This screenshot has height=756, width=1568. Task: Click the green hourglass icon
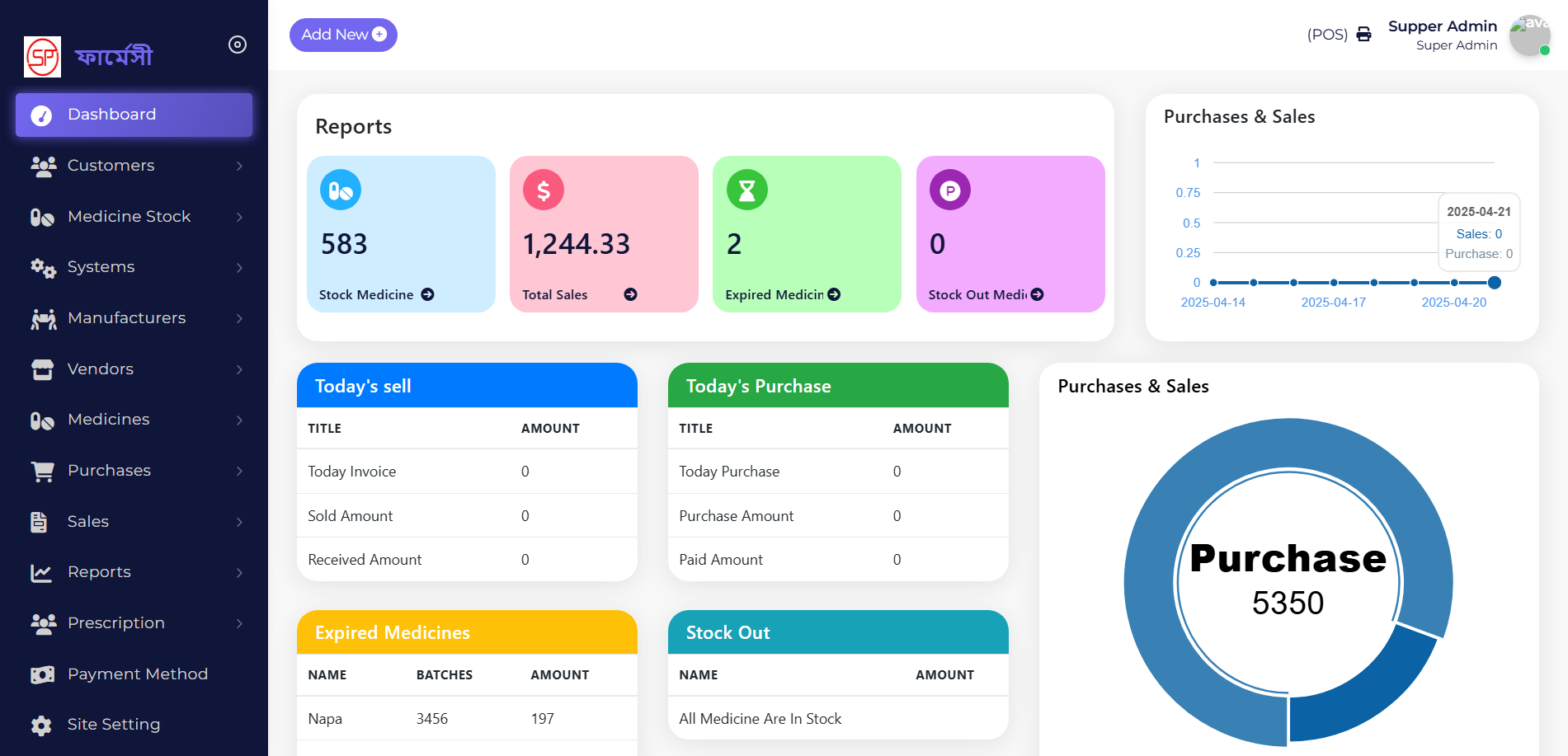[x=746, y=190]
